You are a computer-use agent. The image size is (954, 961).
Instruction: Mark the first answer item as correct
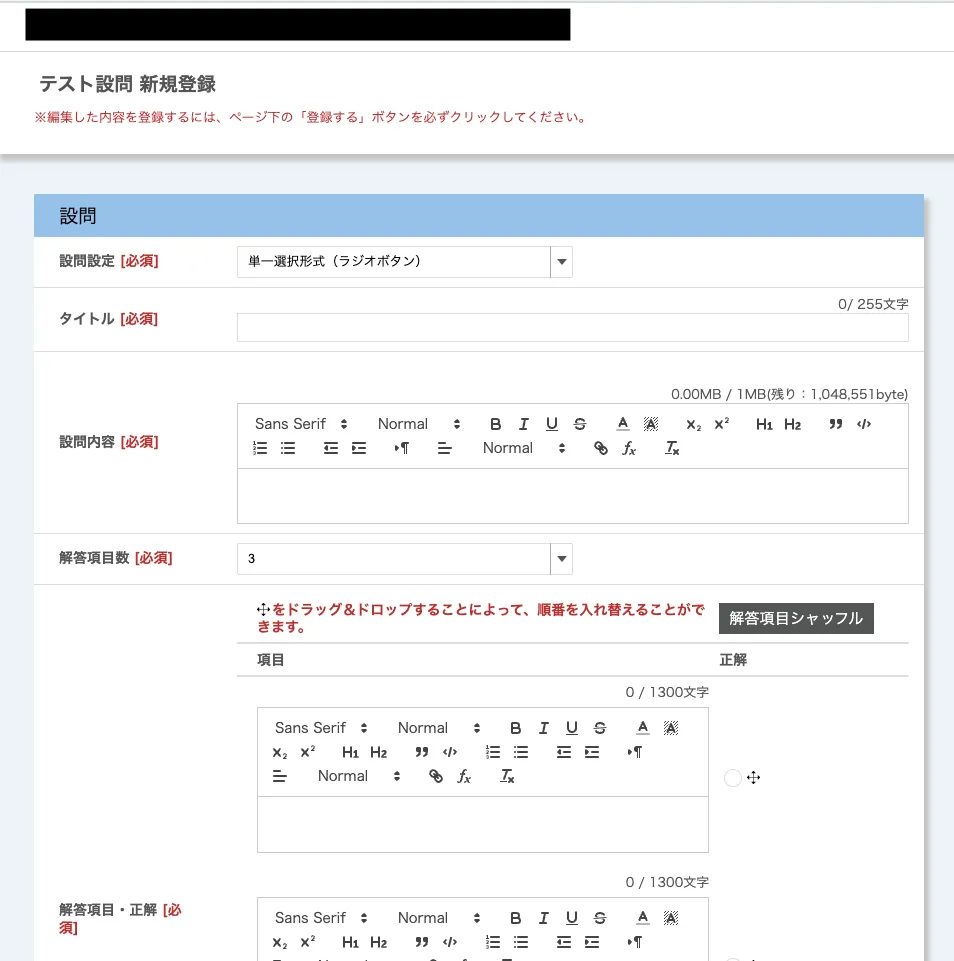click(x=732, y=778)
